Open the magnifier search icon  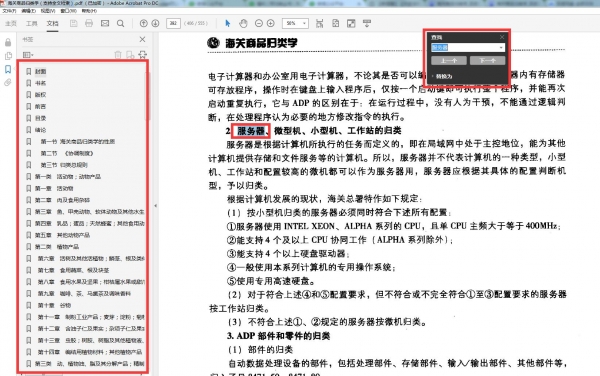click(121, 24)
